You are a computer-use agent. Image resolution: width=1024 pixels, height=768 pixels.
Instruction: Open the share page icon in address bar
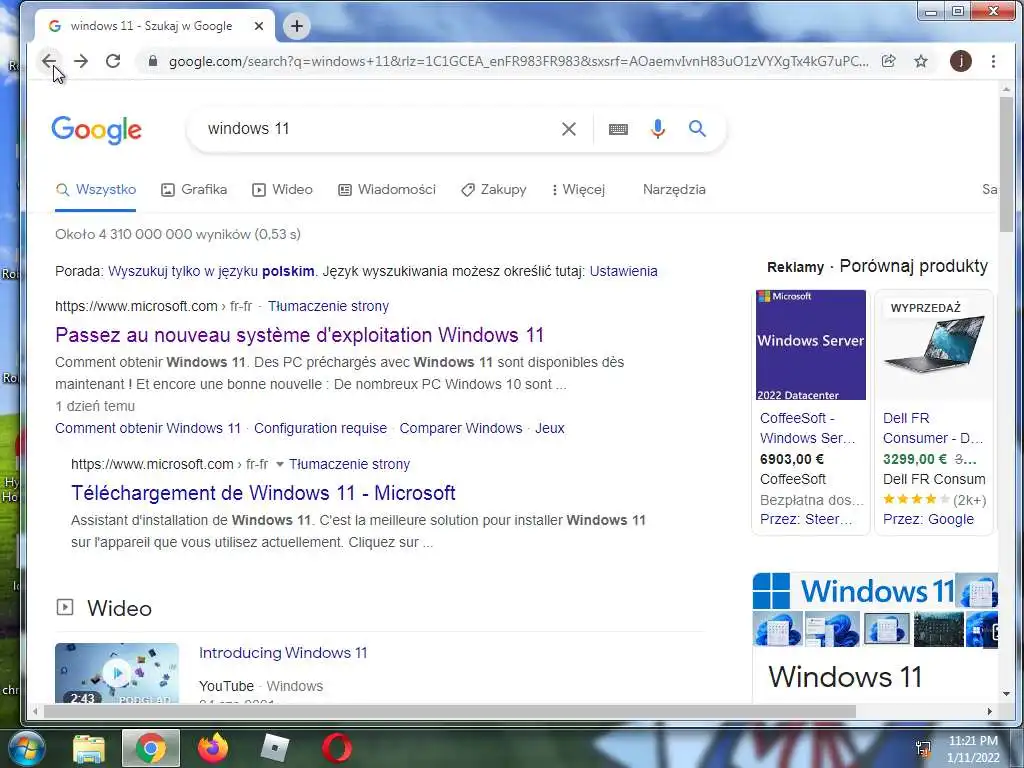(888, 61)
